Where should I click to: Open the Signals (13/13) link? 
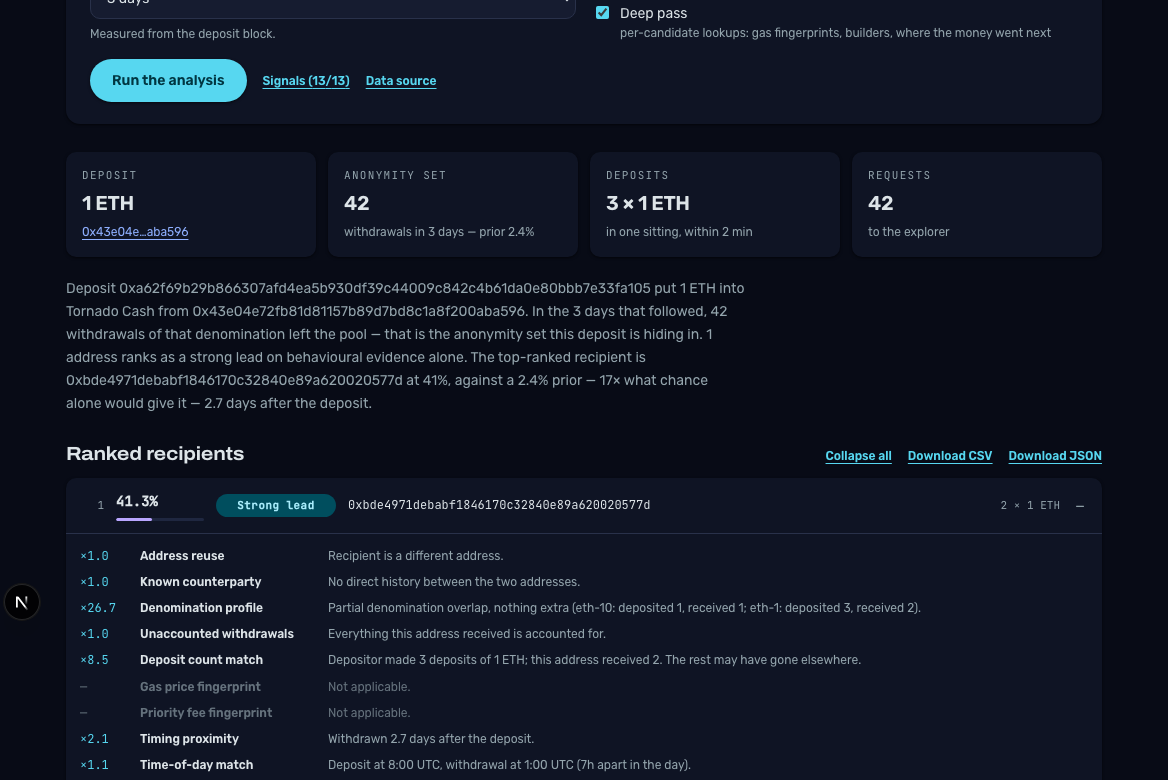305,80
